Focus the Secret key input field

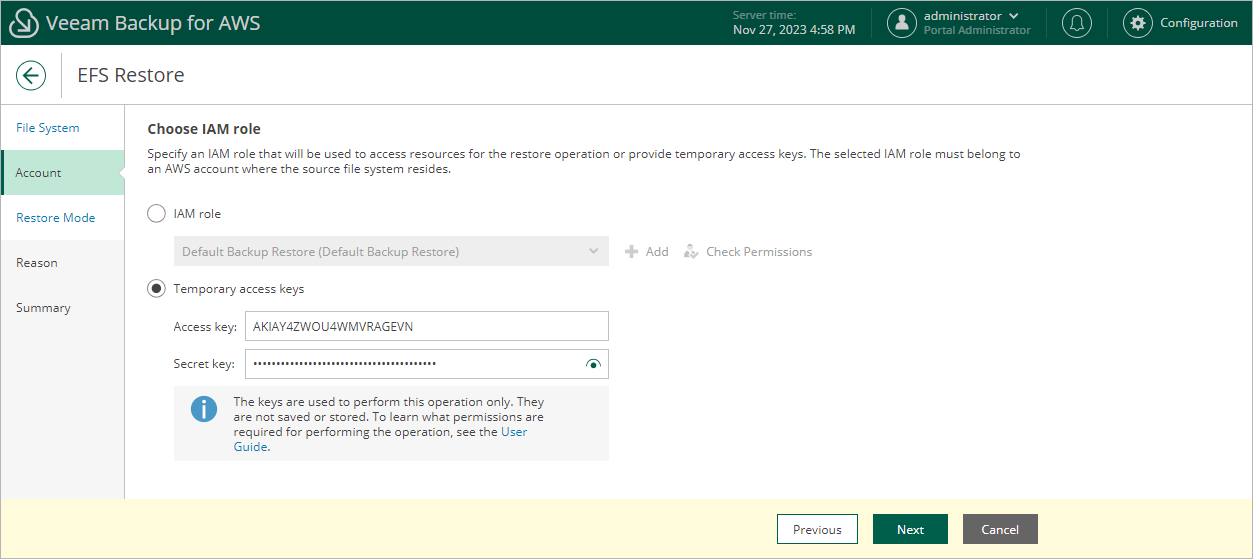tap(427, 364)
